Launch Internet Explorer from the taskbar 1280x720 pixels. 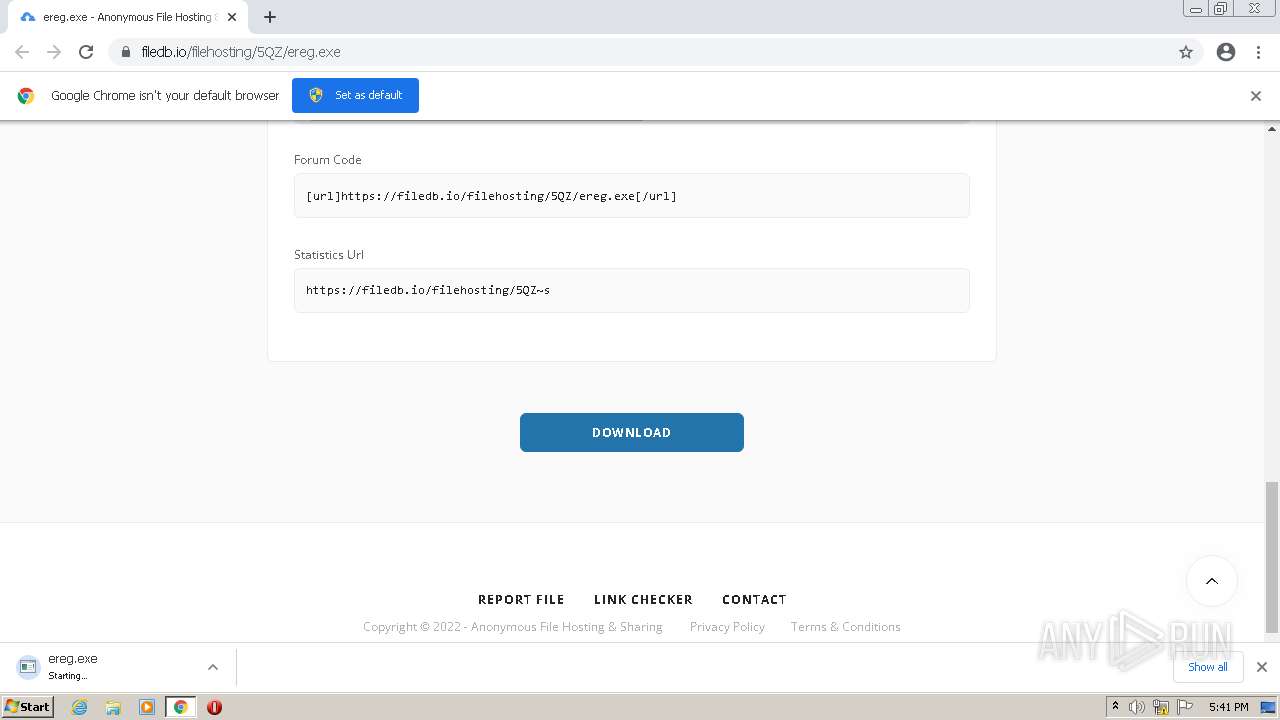click(79, 707)
